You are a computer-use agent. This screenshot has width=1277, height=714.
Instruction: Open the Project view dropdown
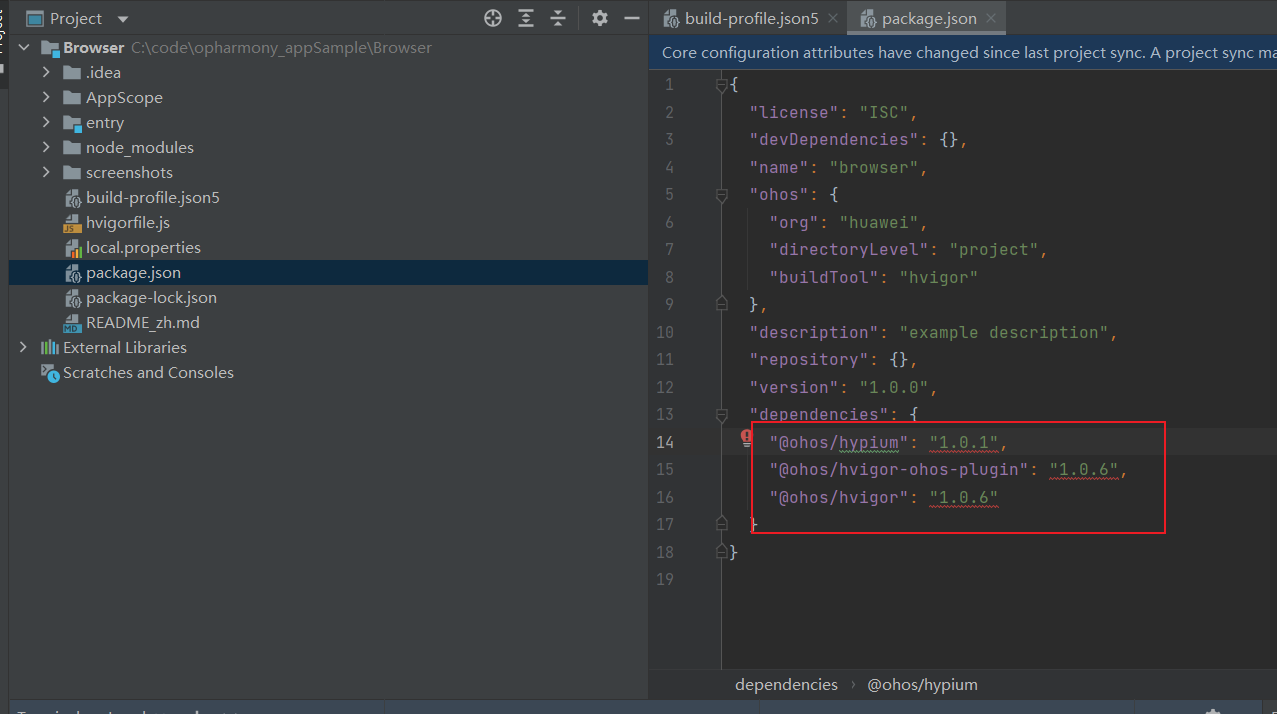[x=123, y=19]
